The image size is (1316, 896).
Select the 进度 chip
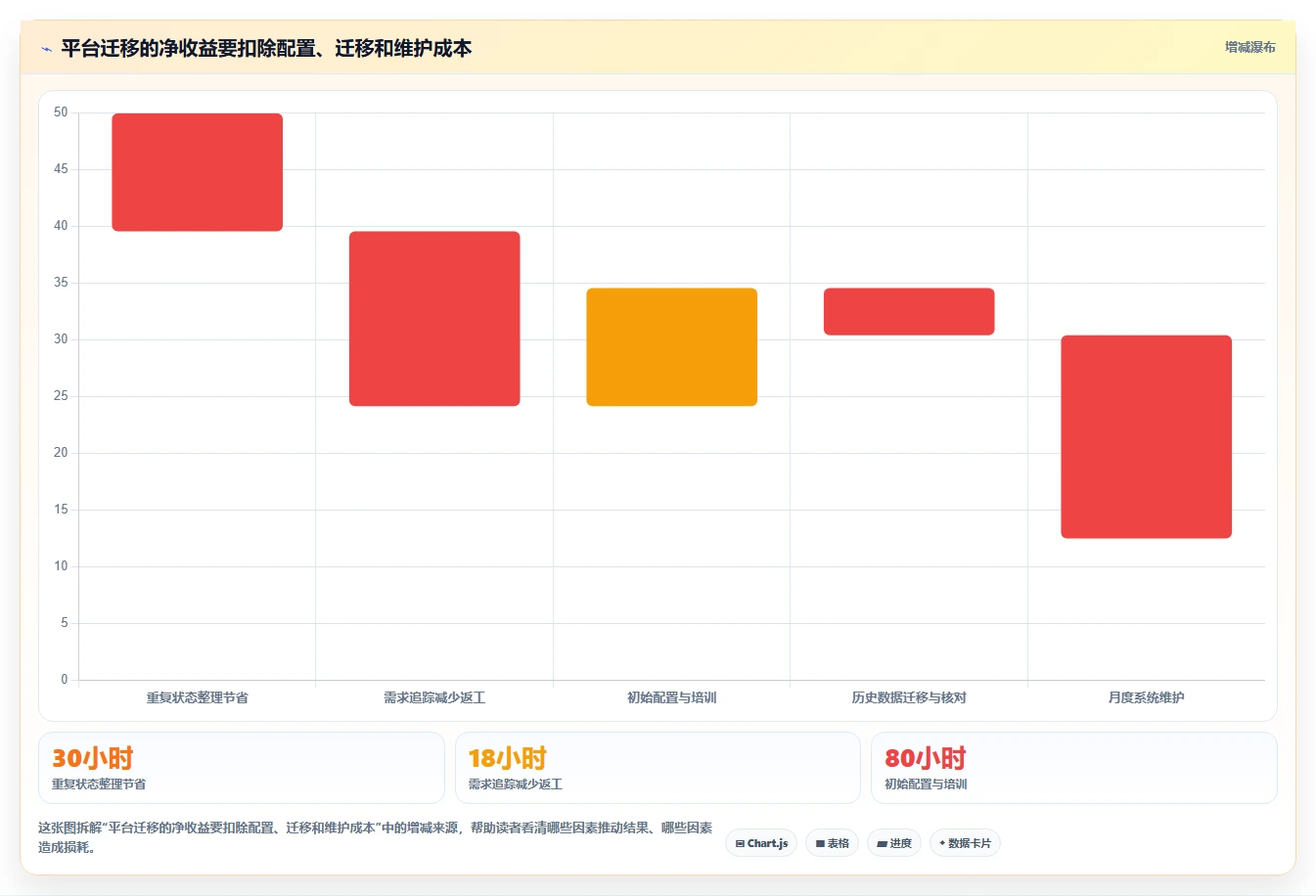coord(894,843)
